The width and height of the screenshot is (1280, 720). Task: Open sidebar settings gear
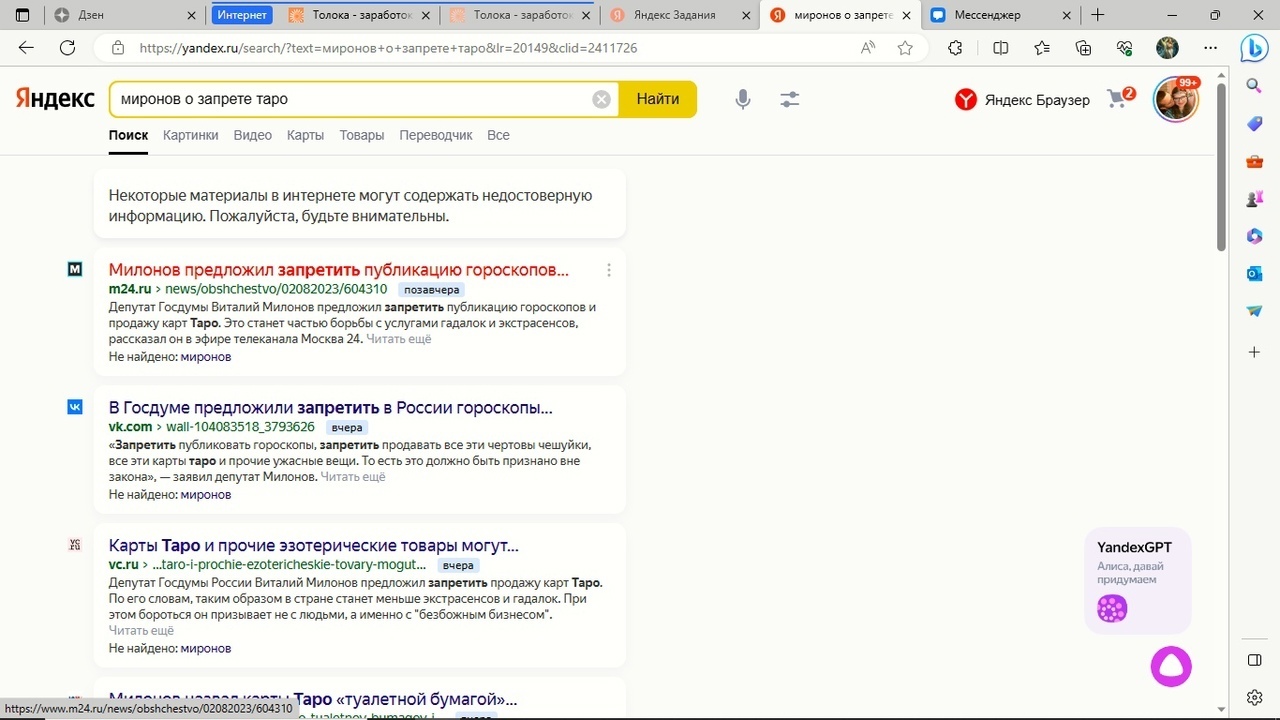[x=1254, y=697]
